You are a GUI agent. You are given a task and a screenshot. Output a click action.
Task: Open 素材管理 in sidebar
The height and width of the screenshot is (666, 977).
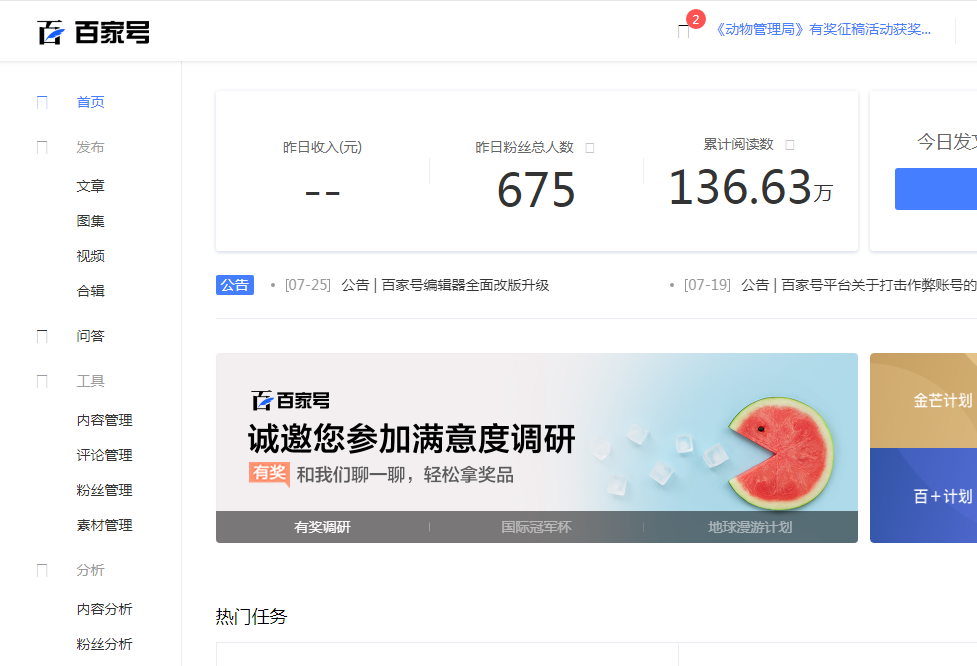click(104, 525)
